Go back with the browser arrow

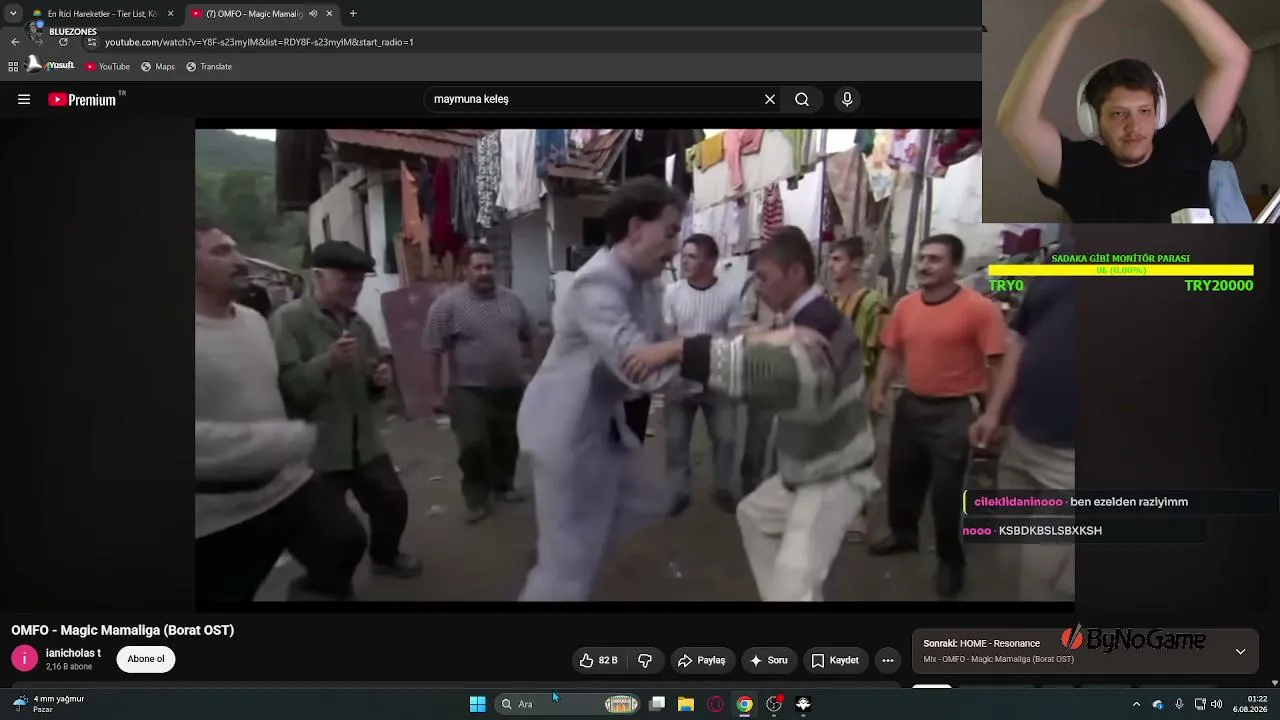15,42
